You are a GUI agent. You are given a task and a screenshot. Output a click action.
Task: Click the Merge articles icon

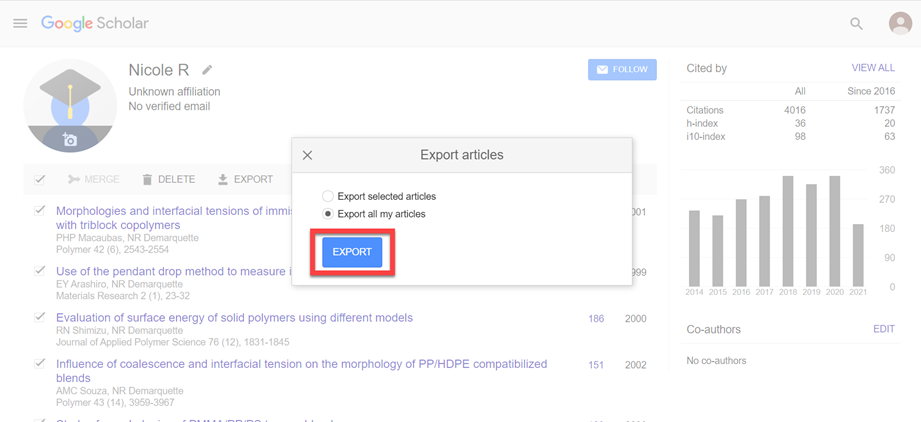(x=74, y=180)
